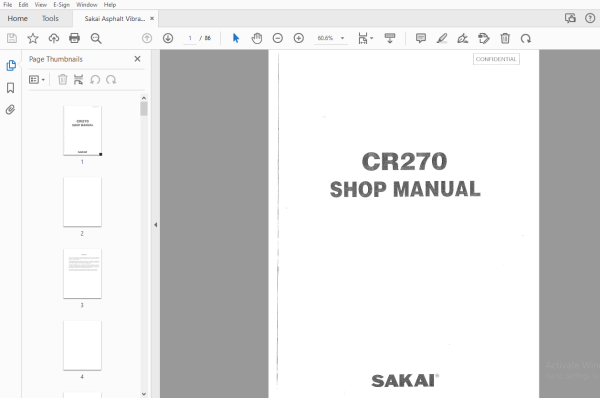Print the document with the printer icon
This screenshot has width=600, height=398.
[74, 38]
